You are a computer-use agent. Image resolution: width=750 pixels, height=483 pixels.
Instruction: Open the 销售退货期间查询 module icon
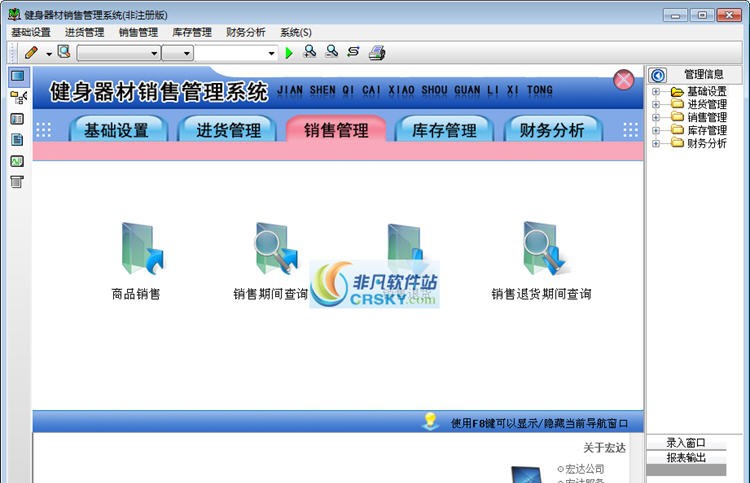point(544,248)
